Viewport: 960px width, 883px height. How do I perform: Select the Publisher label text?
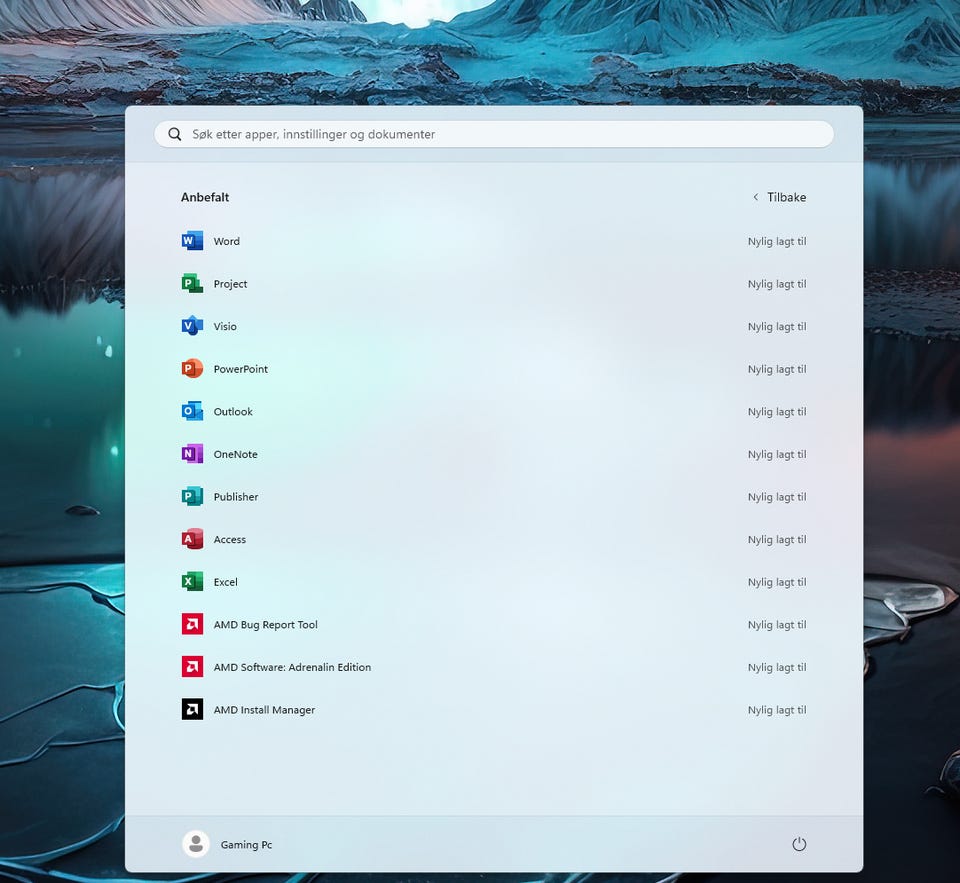pyautogui.click(x=236, y=497)
